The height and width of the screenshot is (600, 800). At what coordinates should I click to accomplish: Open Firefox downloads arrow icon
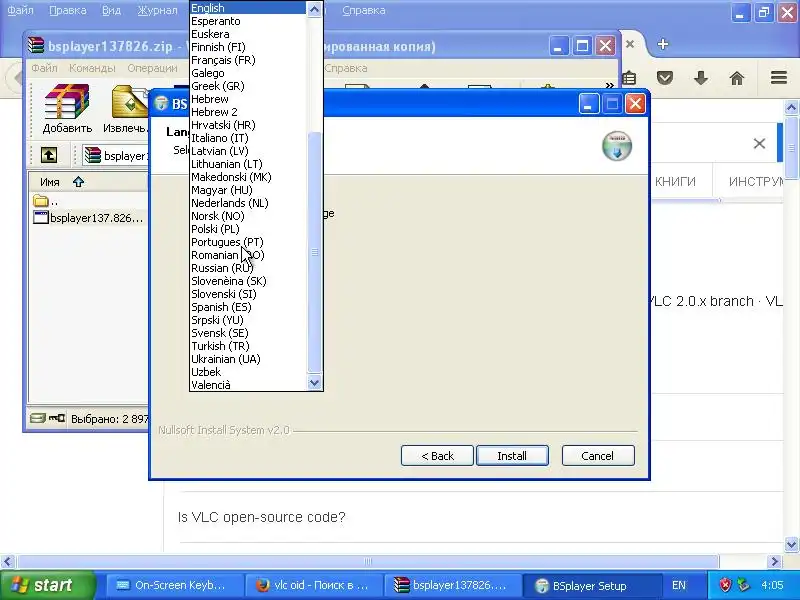(x=701, y=78)
